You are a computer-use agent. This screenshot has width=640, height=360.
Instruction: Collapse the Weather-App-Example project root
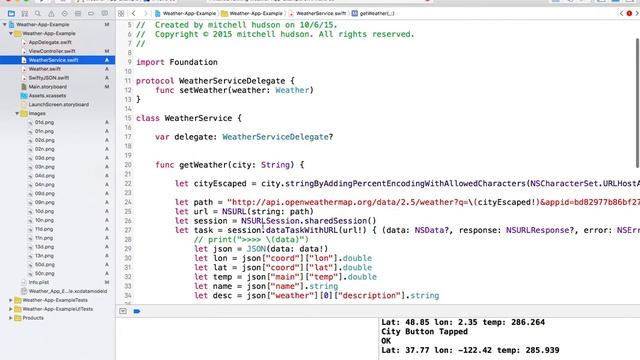5,24
